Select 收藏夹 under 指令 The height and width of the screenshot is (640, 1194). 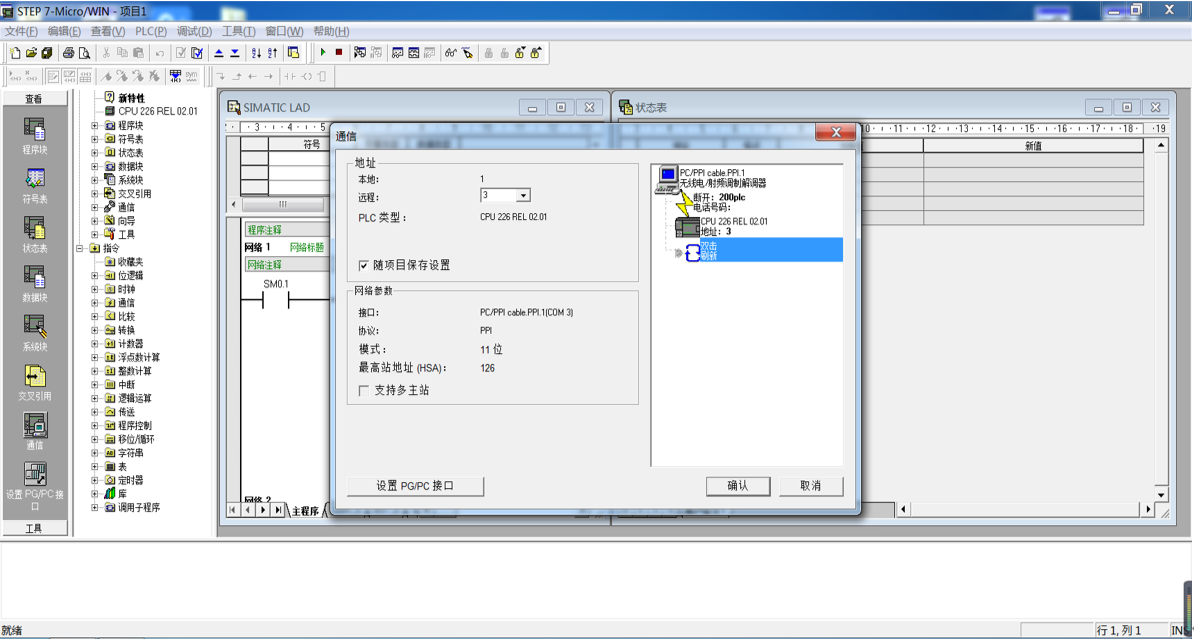(x=130, y=262)
